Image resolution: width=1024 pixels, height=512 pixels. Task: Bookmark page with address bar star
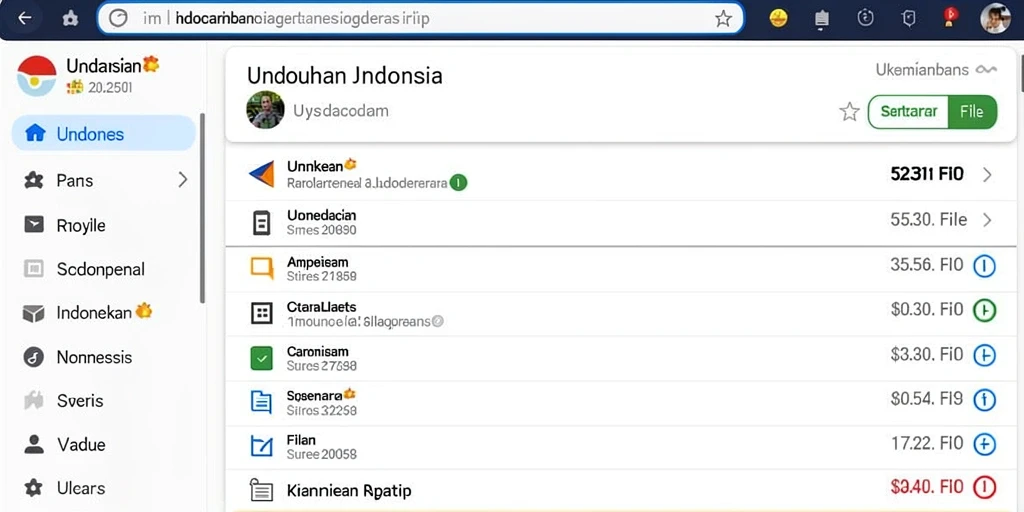click(x=723, y=19)
